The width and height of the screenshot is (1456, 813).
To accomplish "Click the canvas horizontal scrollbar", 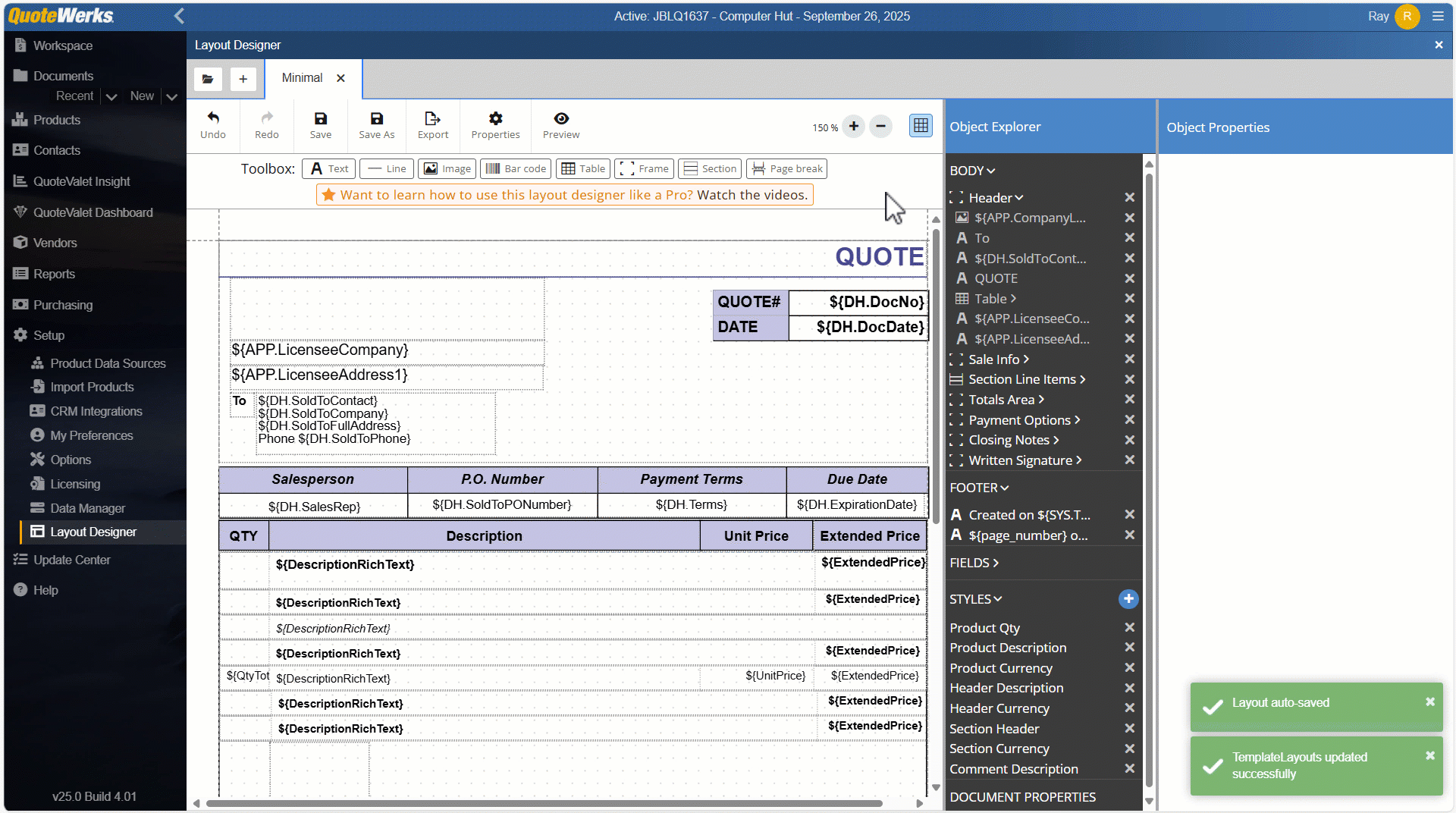I will [544, 803].
